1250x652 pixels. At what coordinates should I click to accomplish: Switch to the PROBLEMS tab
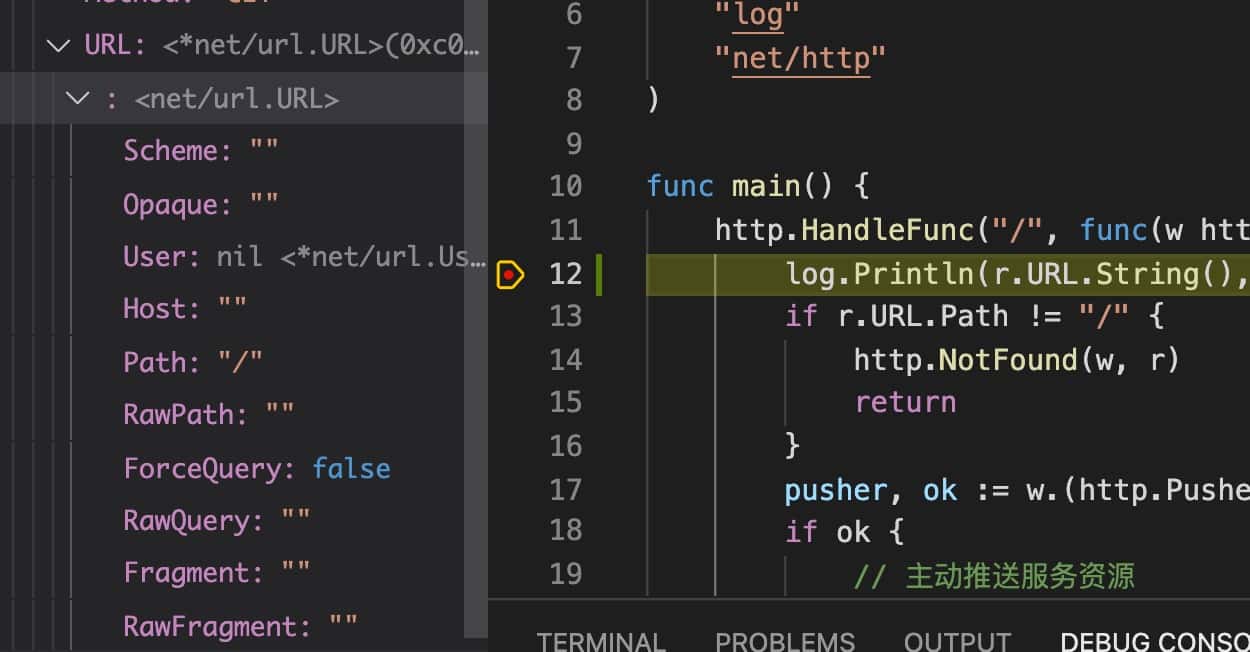click(785, 641)
